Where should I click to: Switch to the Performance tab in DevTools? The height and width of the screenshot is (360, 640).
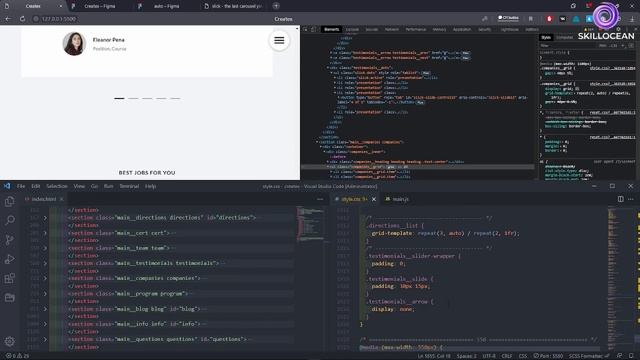tap(416, 29)
